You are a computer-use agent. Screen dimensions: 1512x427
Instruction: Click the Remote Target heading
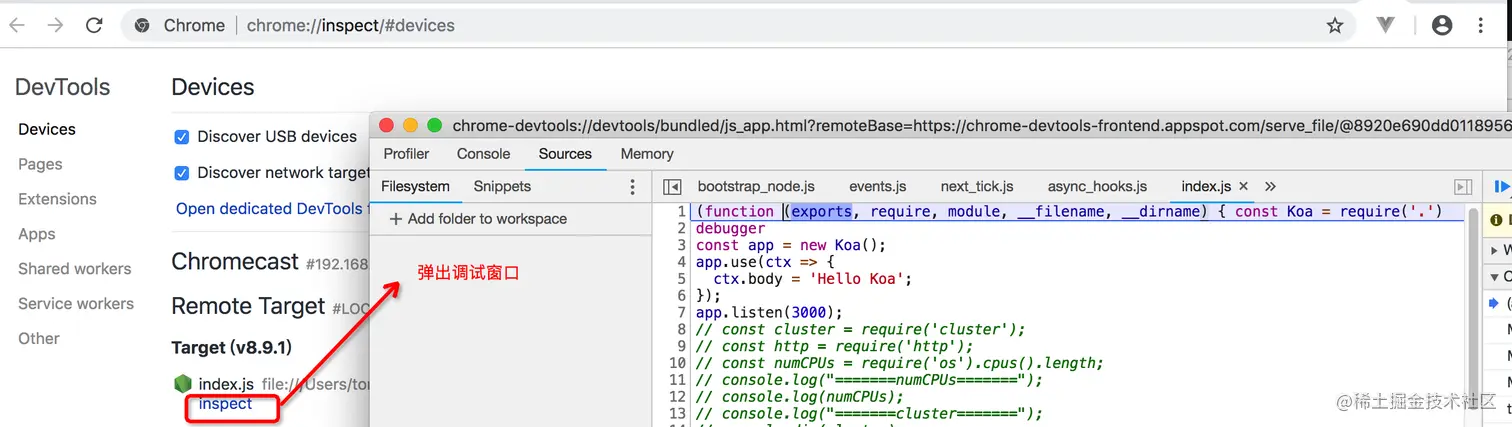(x=248, y=306)
